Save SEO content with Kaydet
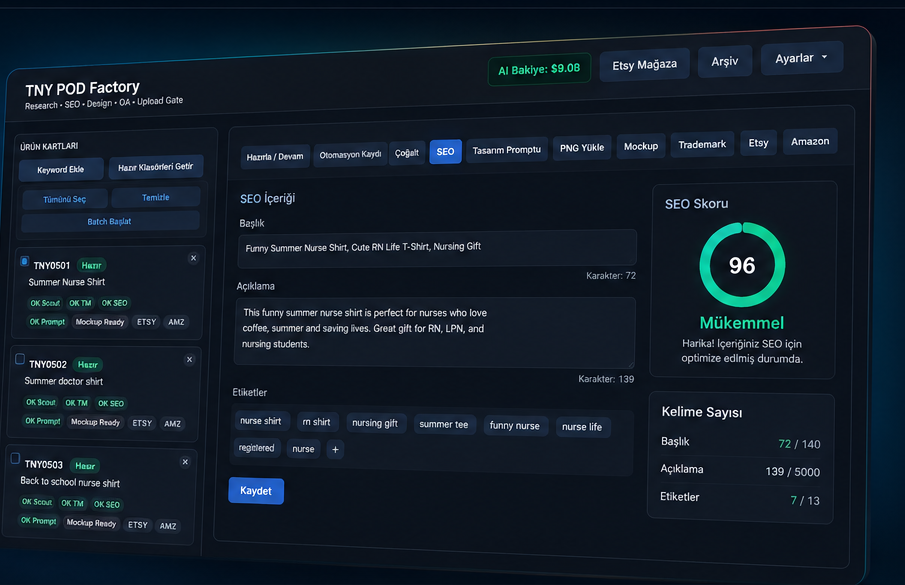Viewport: 905px width, 585px height. tap(256, 491)
